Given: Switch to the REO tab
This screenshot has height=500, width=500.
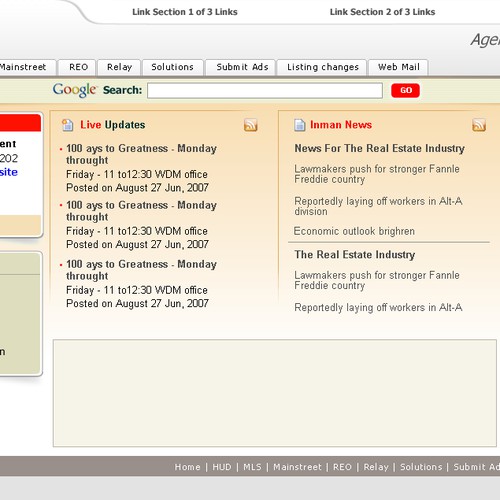Looking at the screenshot, I should click(x=78, y=67).
